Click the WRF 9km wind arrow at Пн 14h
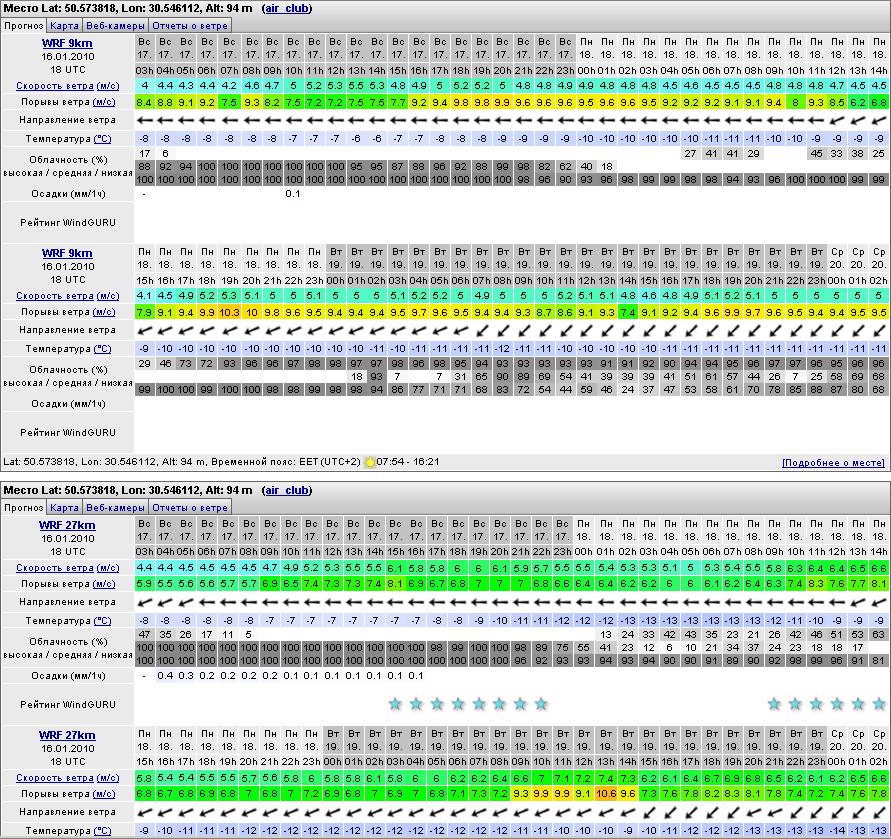This screenshot has width=891, height=839. tap(878, 120)
